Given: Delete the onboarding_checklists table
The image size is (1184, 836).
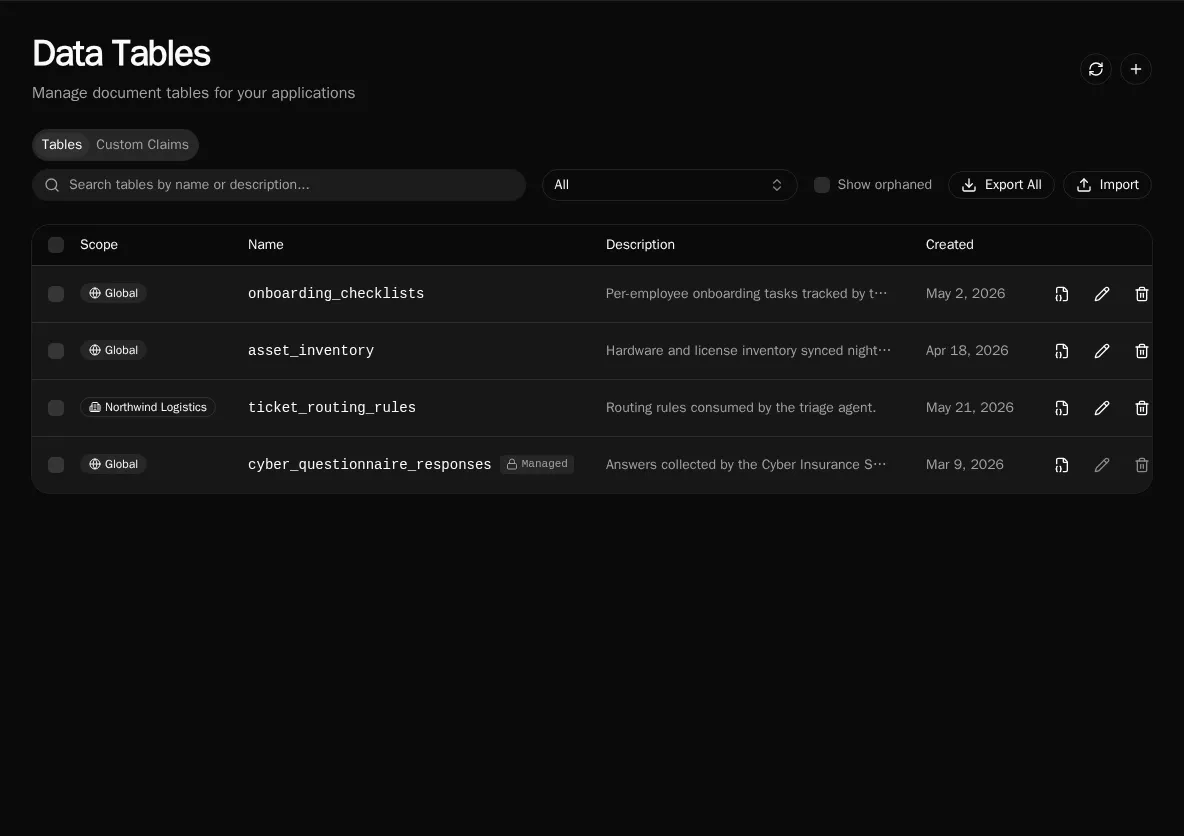Looking at the screenshot, I should tap(1142, 294).
